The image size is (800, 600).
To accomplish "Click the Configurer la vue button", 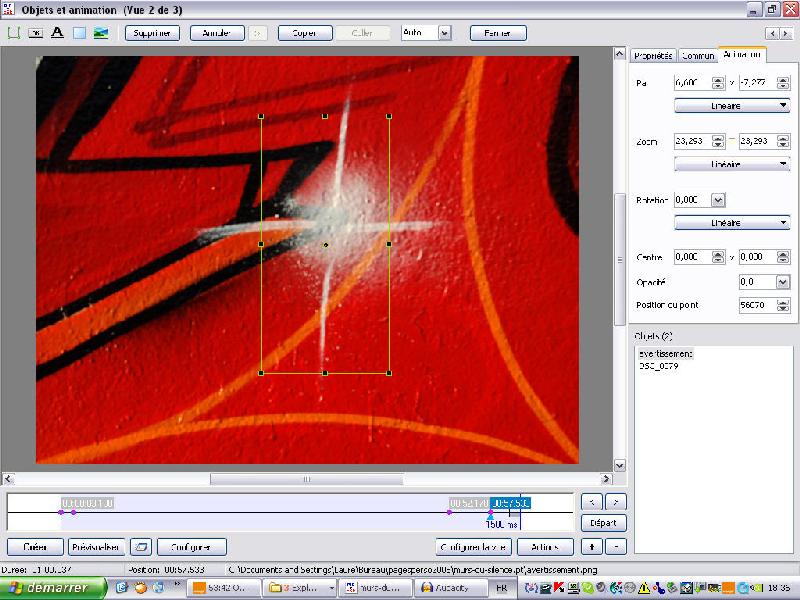I will [474, 547].
